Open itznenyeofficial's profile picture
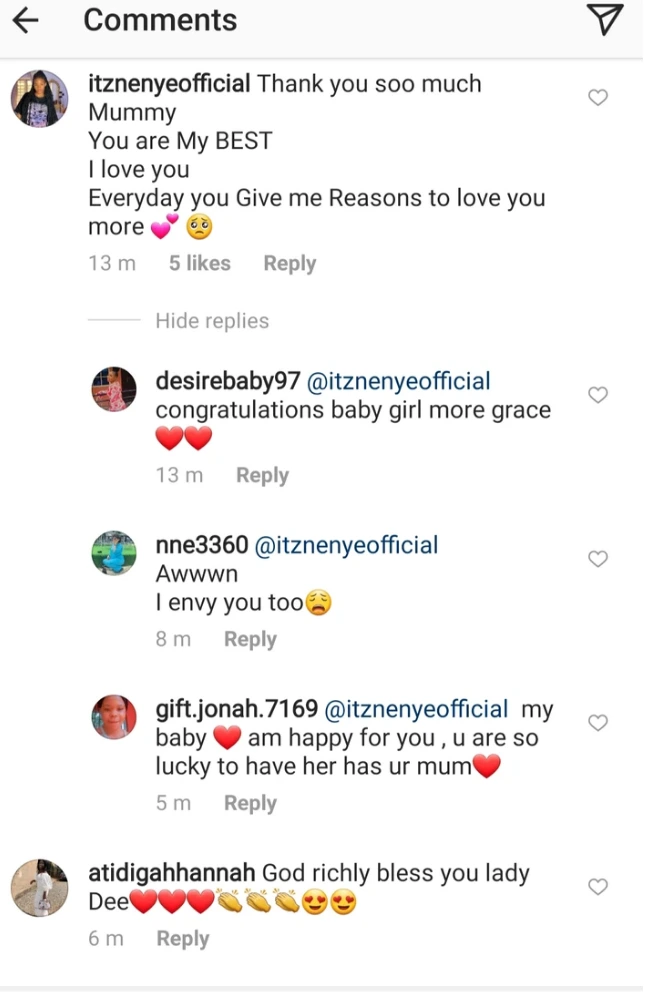This screenshot has width=648, height=992. [40, 100]
